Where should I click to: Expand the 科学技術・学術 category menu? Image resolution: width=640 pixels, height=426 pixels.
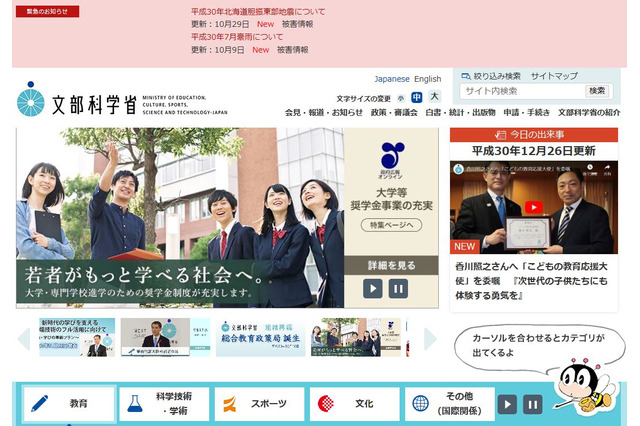[162, 404]
